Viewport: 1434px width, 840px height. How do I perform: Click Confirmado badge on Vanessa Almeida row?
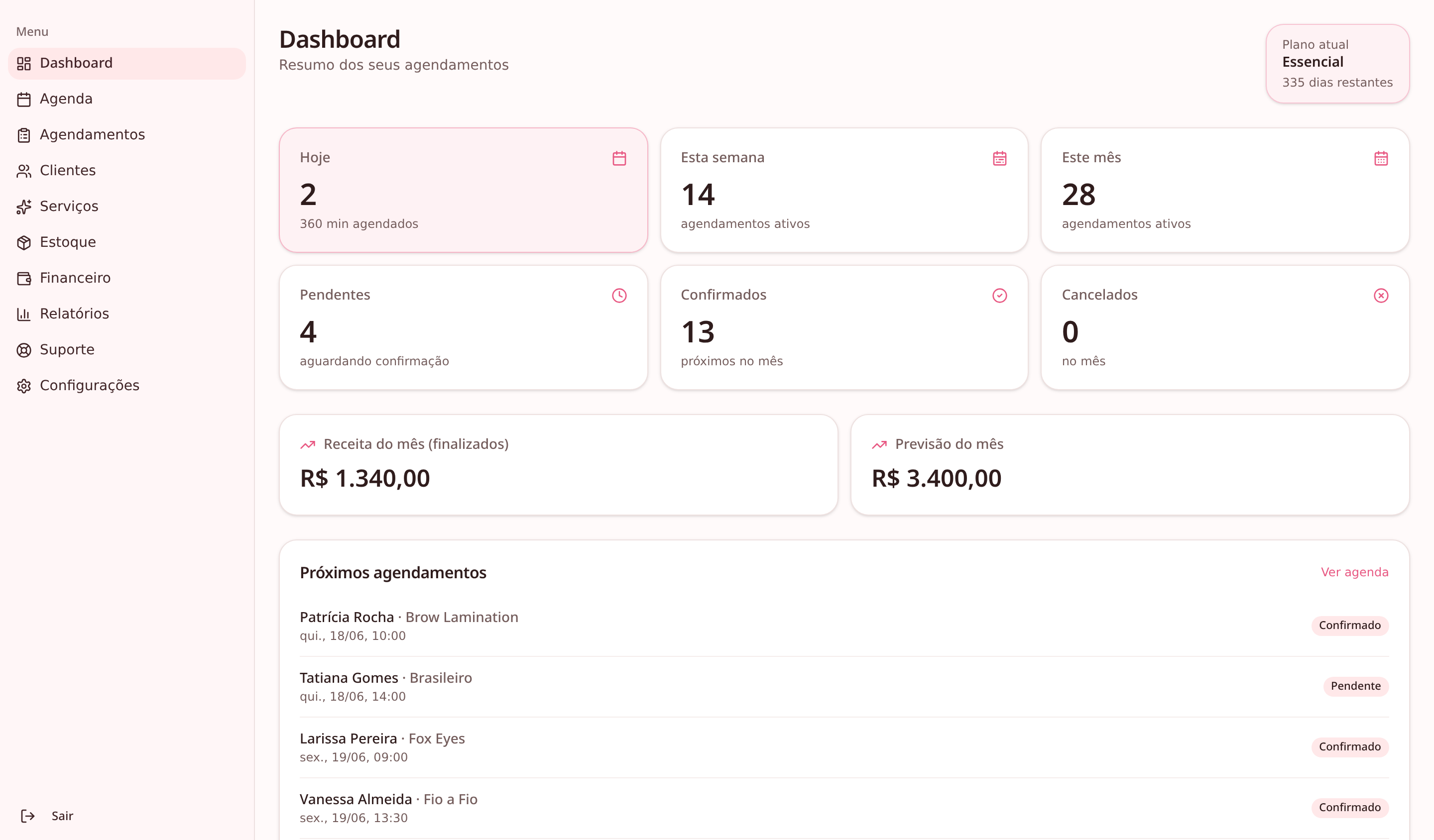point(1350,808)
